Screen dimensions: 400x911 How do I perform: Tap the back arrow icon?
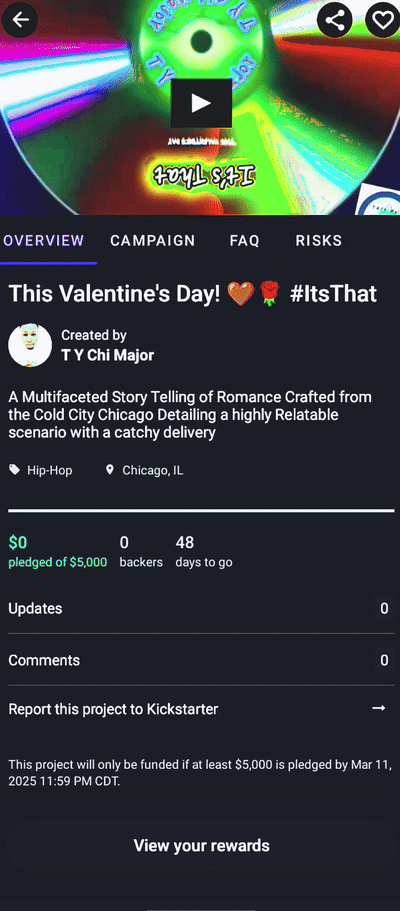point(20,20)
